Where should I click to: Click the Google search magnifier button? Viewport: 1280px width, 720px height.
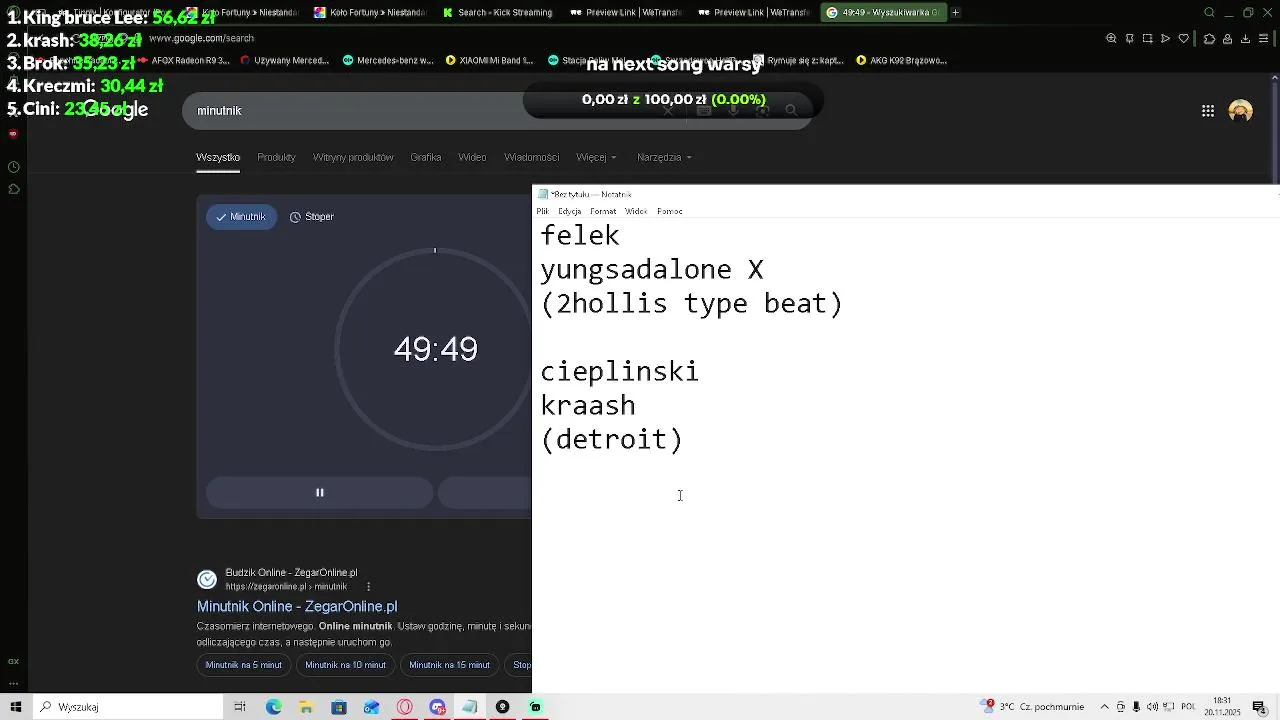pos(791,111)
